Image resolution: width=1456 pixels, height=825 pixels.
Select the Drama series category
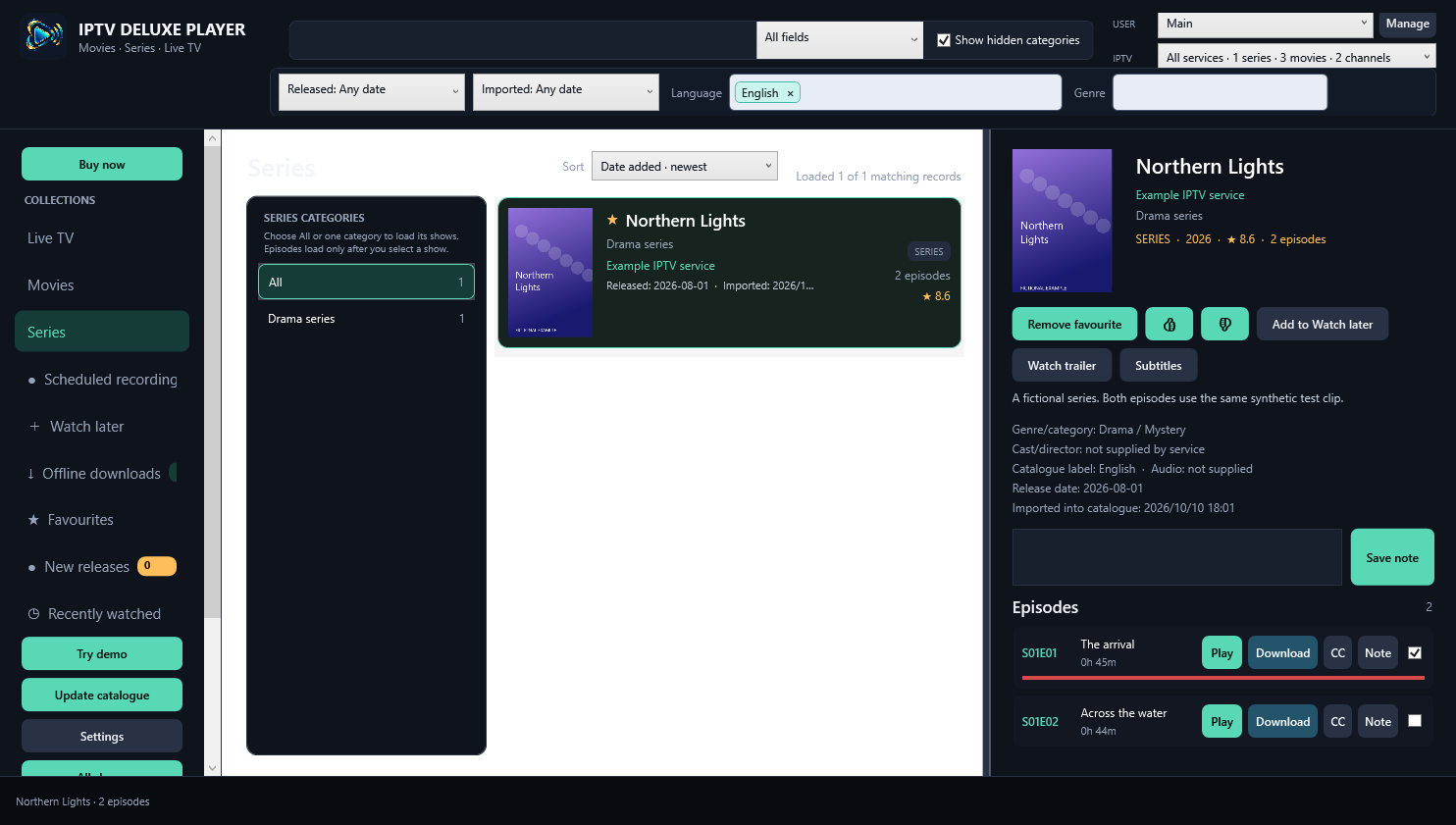pos(366,319)
